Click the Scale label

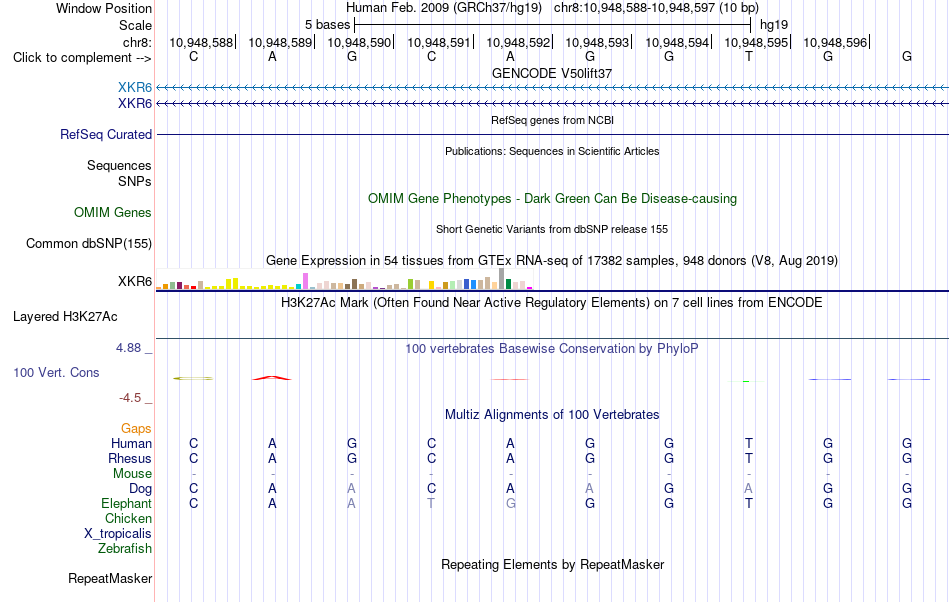136,25
